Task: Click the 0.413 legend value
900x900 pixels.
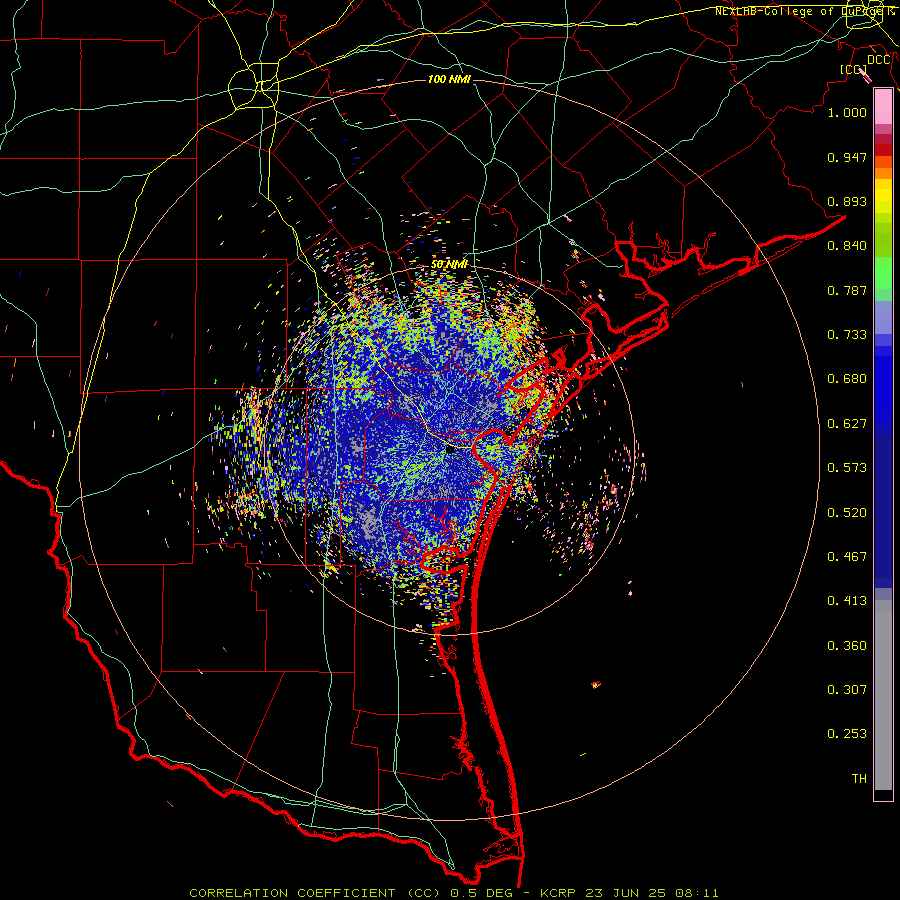Action: click(x=847, y=601)
